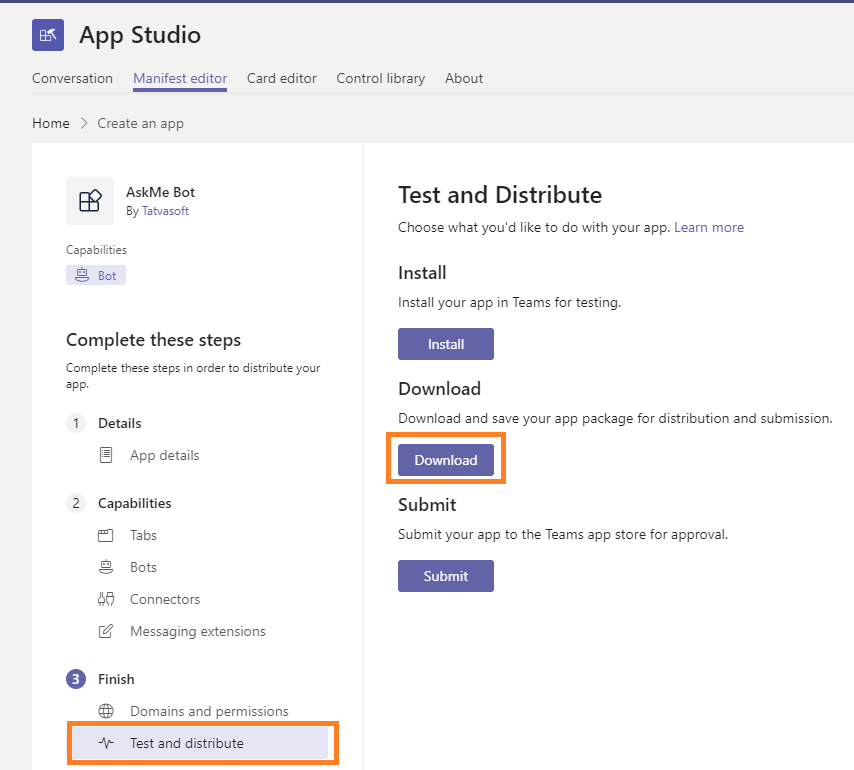Click the Tabs window icon
Screen dimensions: 854x770
coord(106,535)
